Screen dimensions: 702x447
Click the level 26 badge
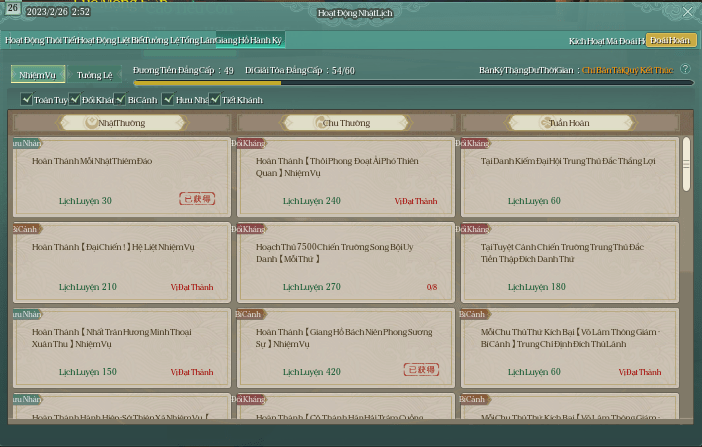click(x=11, y=8)
